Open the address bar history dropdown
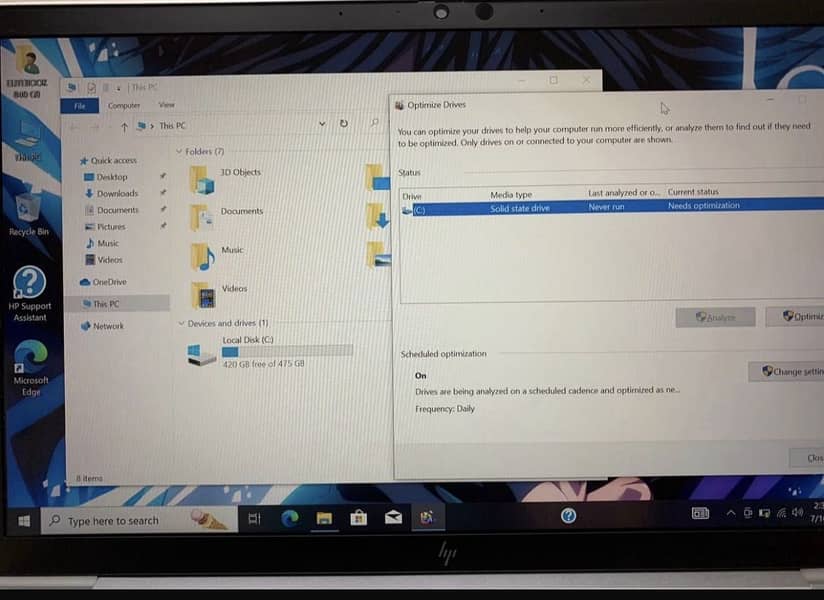 coord(322,124)
